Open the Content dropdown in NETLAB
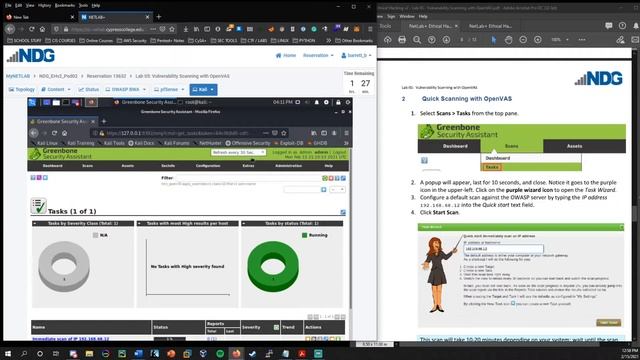 [x=56, y=89]
